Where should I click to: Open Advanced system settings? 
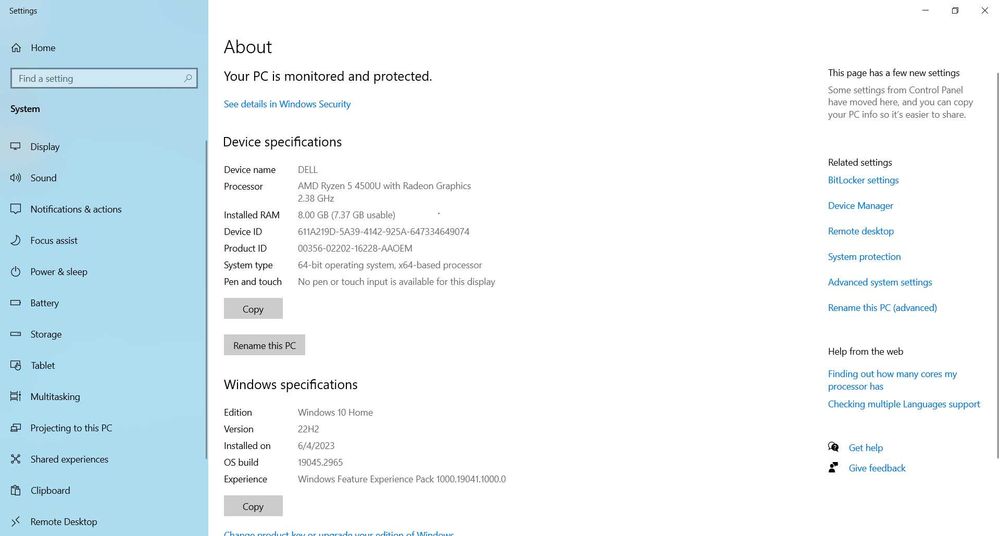[x=879, y=282]
